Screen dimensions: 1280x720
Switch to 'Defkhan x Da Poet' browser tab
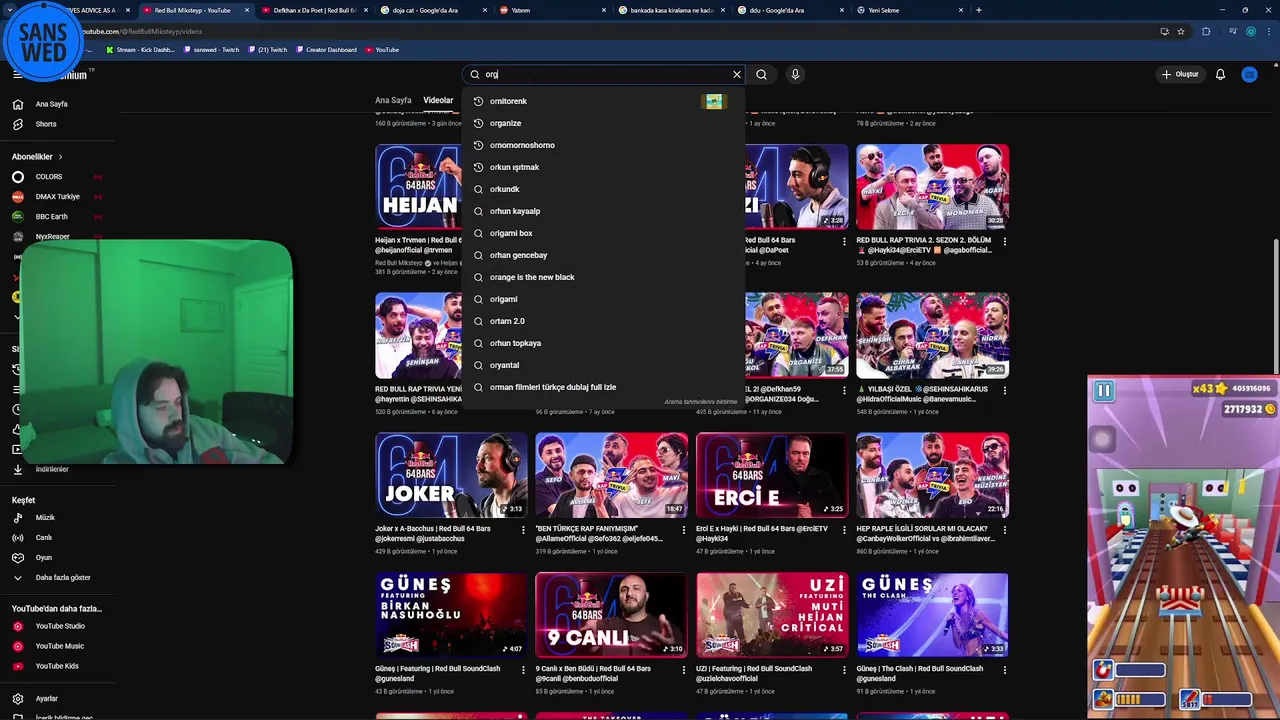coord(315,10)
